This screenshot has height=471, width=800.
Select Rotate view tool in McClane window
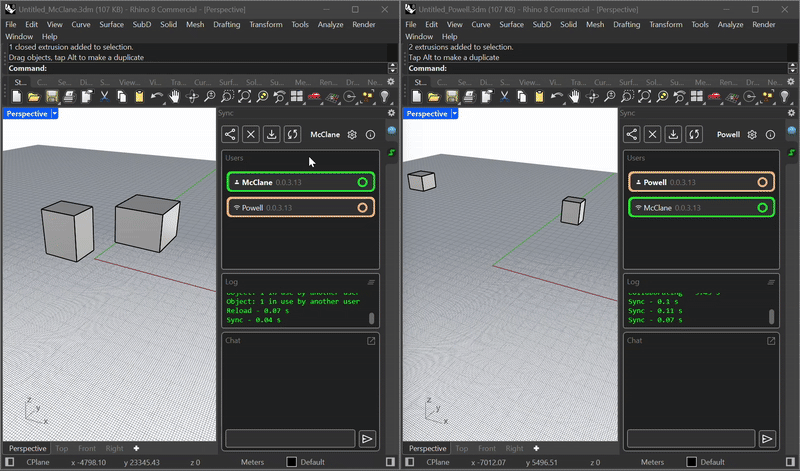(x=192, y=96)
